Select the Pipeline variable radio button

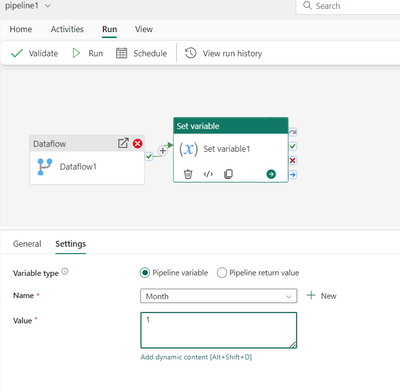tap(145, 273)
